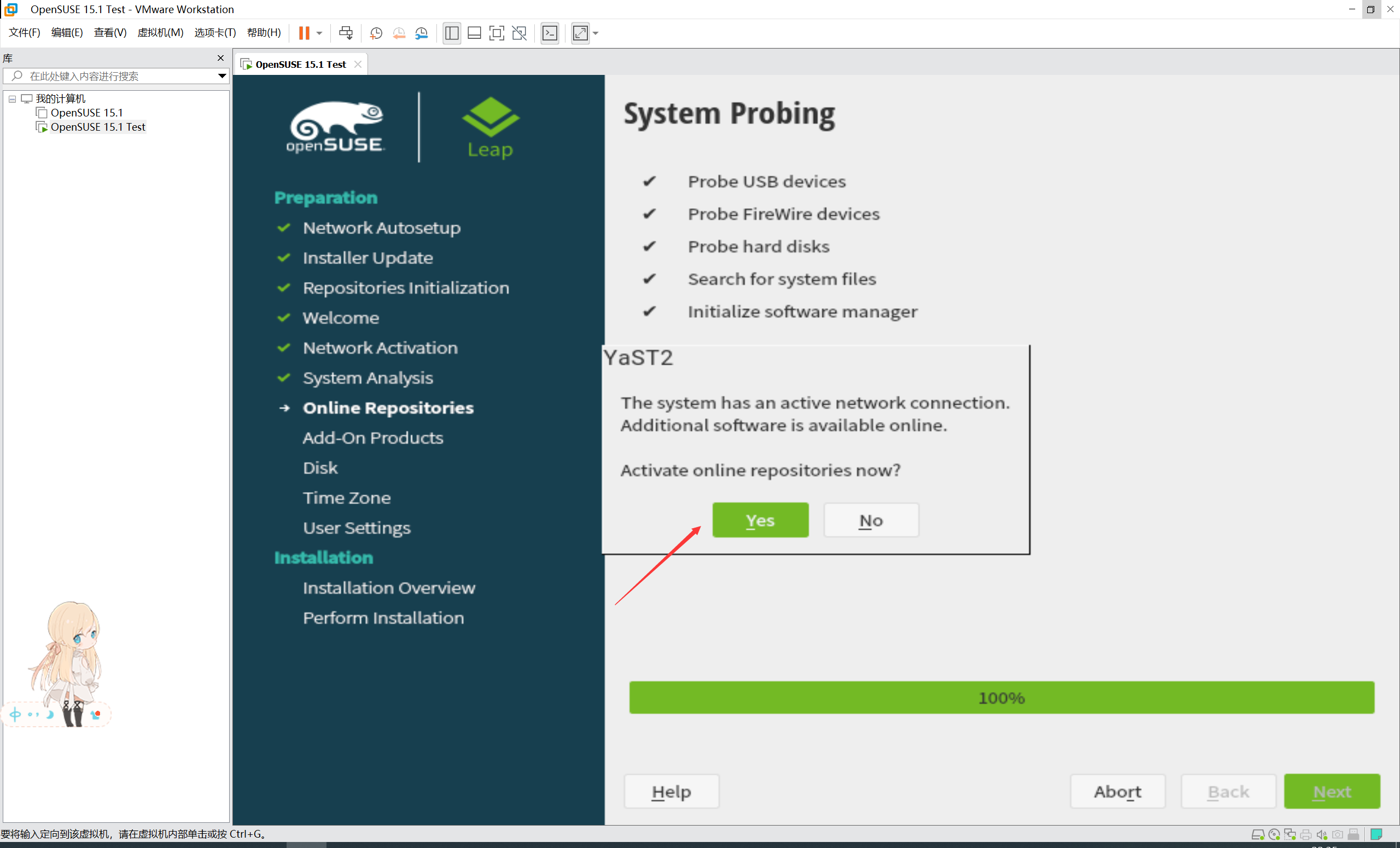Take a snapshot of the VM

tap(376, 33)
